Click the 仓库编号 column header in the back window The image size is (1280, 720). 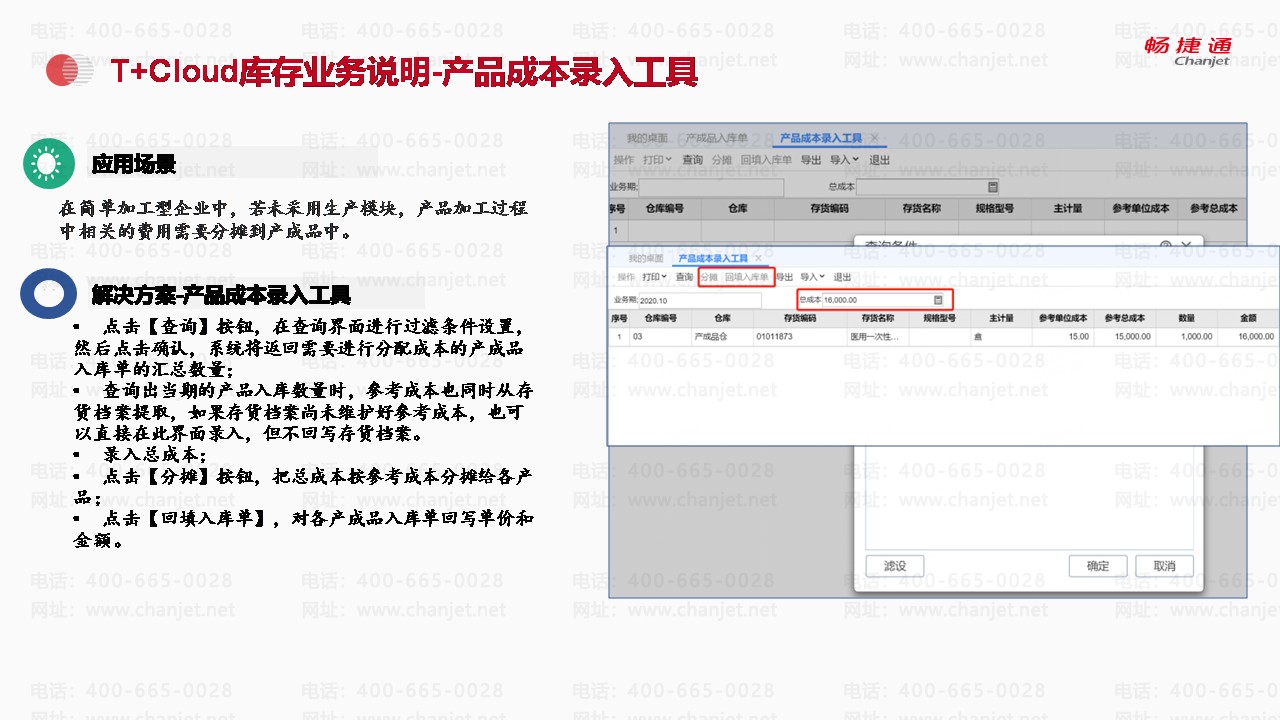point(664,209)
